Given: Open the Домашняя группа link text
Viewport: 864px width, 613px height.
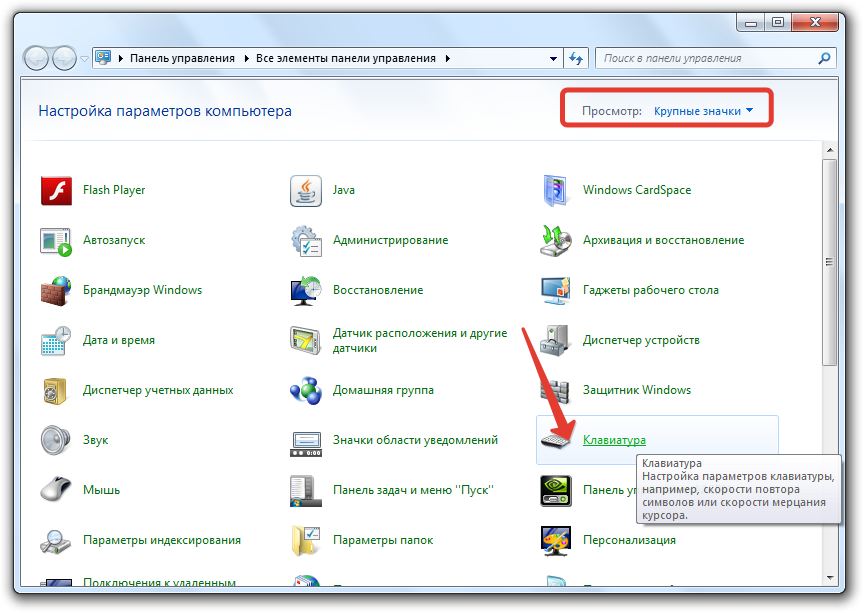Looking at the screenshot, I should pos(384,390).
